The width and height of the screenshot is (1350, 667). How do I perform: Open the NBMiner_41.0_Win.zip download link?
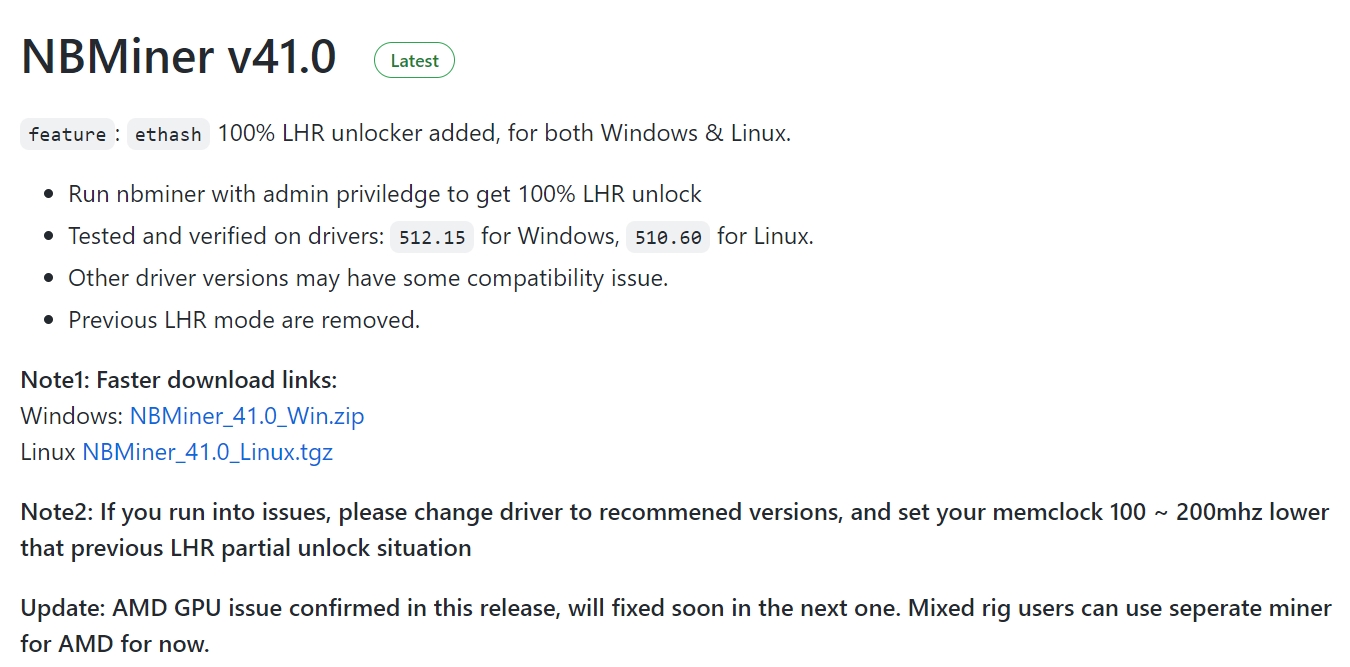pos(247,416)
